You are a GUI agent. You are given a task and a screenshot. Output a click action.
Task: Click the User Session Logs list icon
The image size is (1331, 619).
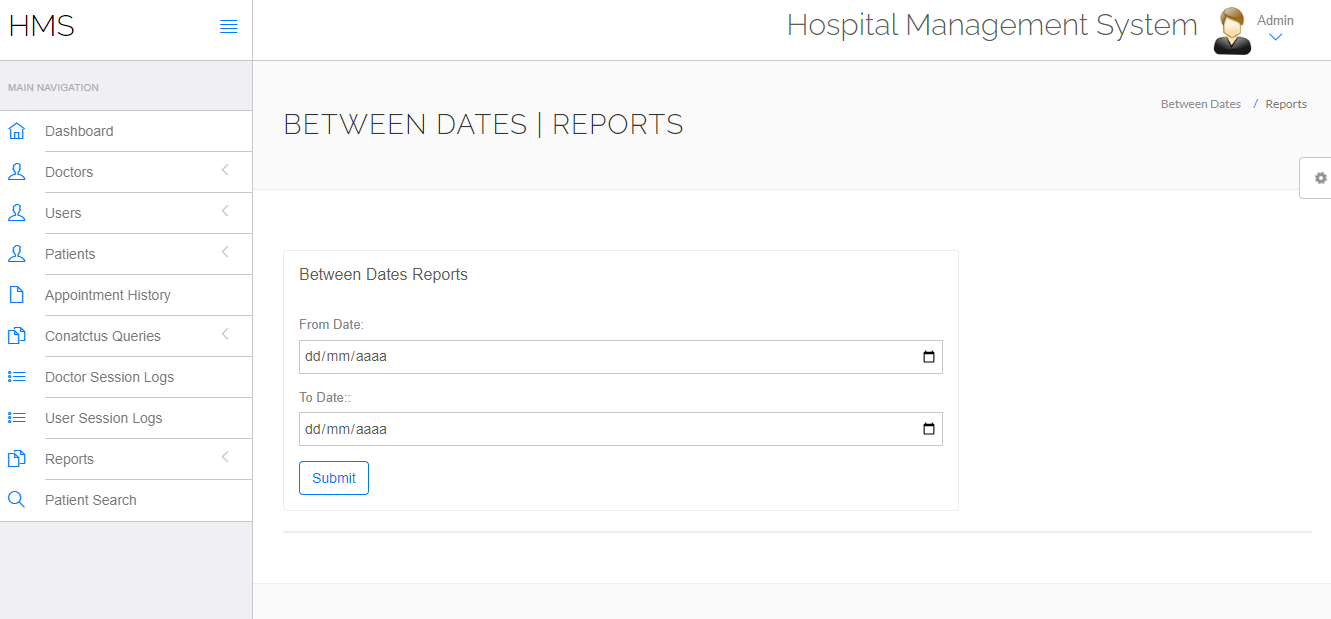point(16,418)
